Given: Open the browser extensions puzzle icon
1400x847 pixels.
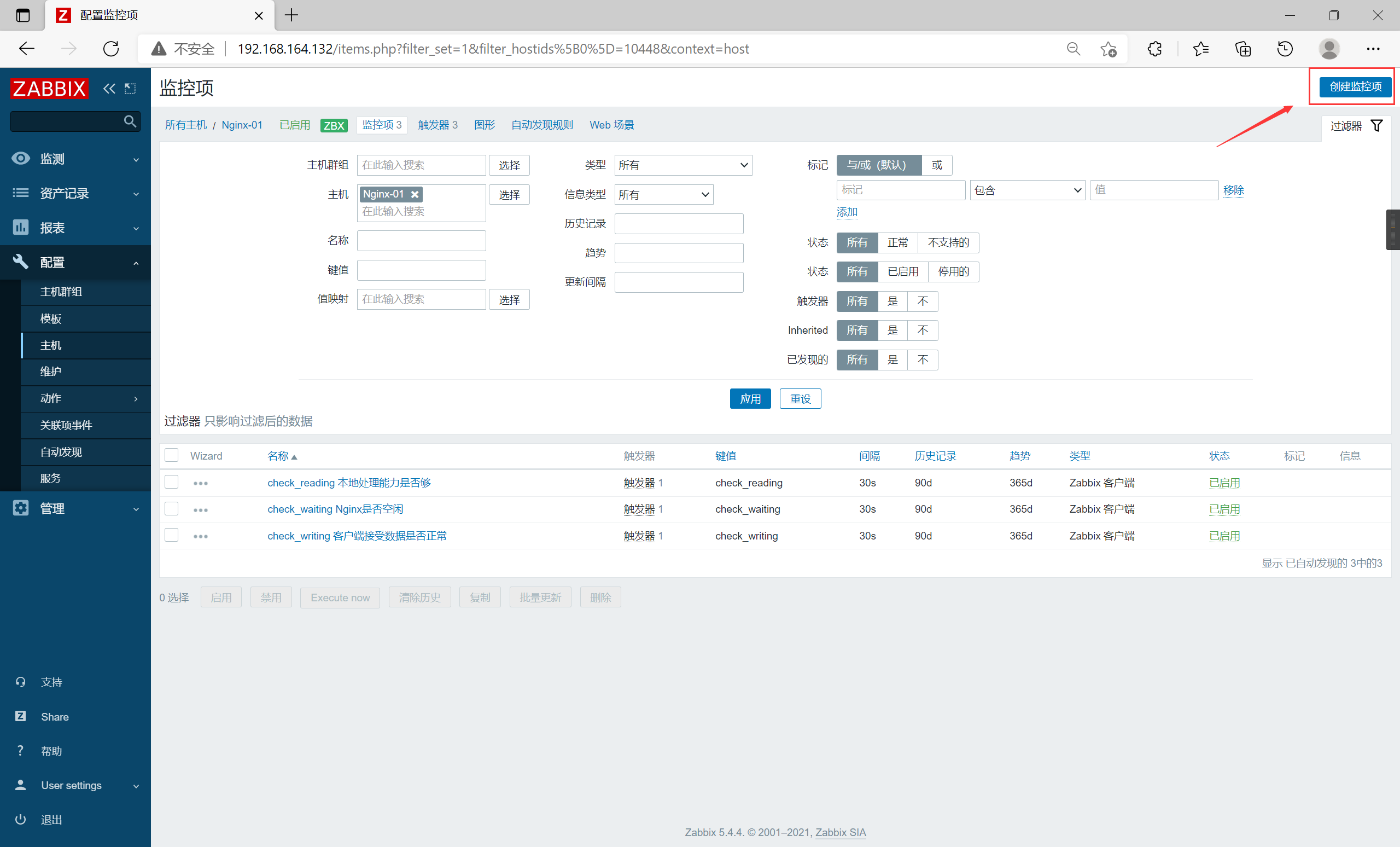Looking at the screenshot, I should coord(1154,49).
